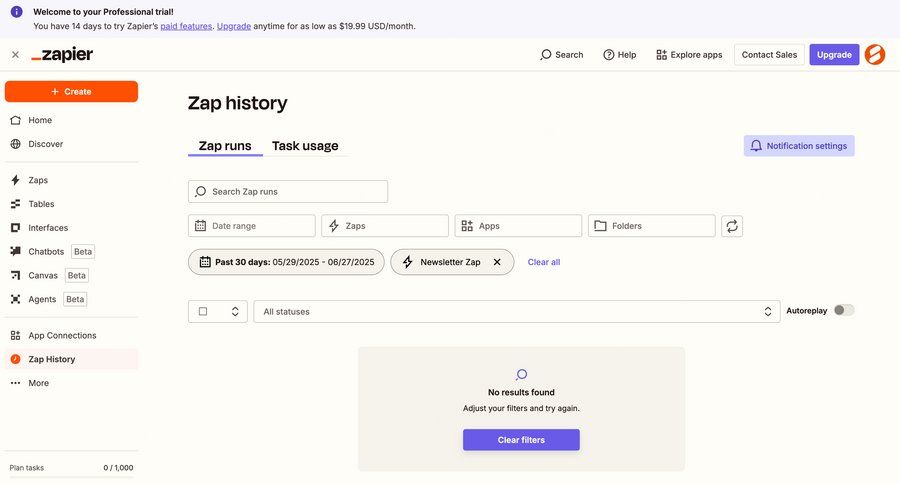Screen dimensions: 900x484
Task: Click the orange Create button
Action: (x=71, y=91)
